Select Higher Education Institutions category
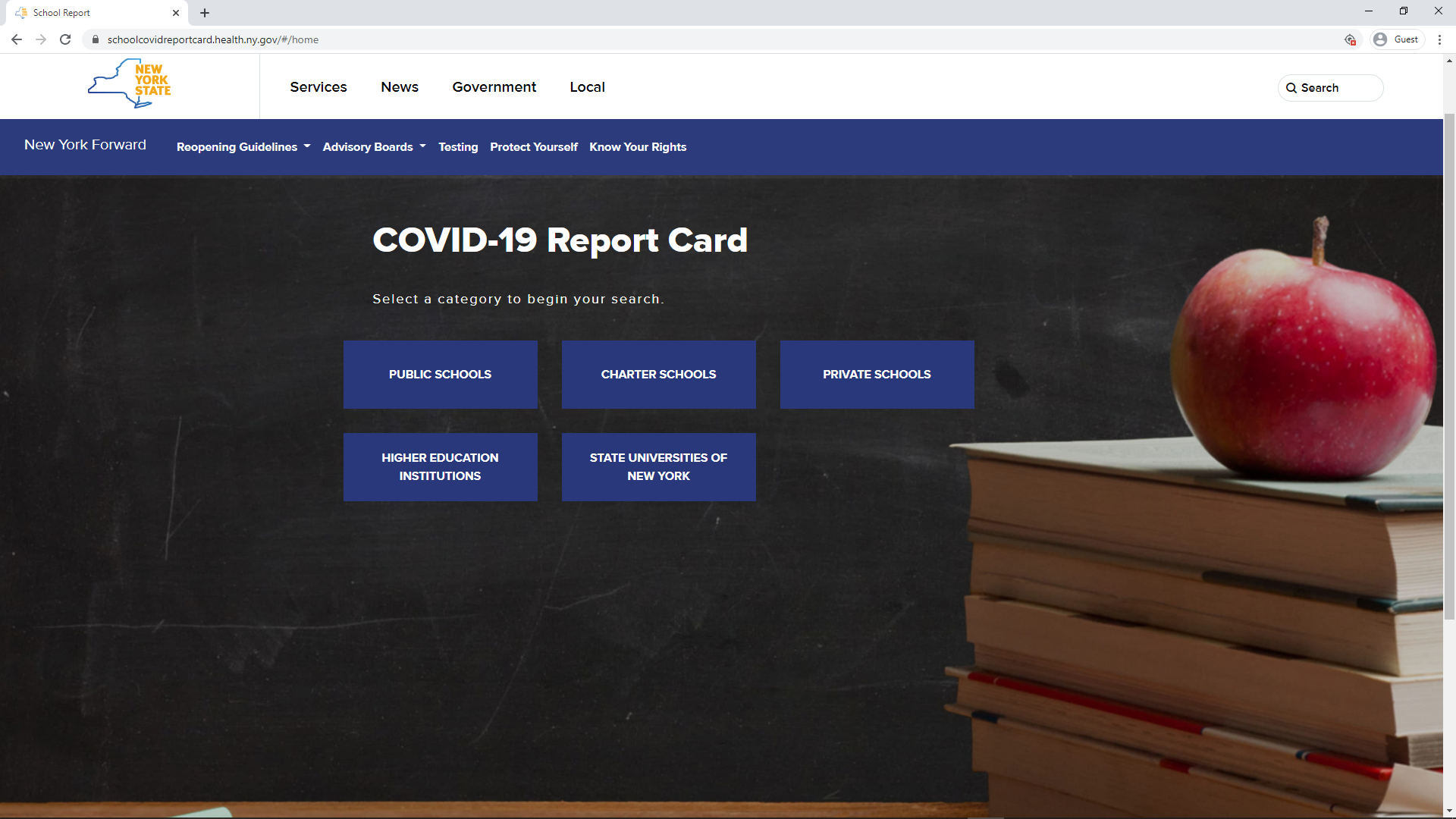The height and width of the screenshot is (819, 1456). pyautogui.click(x=441, y=467)
